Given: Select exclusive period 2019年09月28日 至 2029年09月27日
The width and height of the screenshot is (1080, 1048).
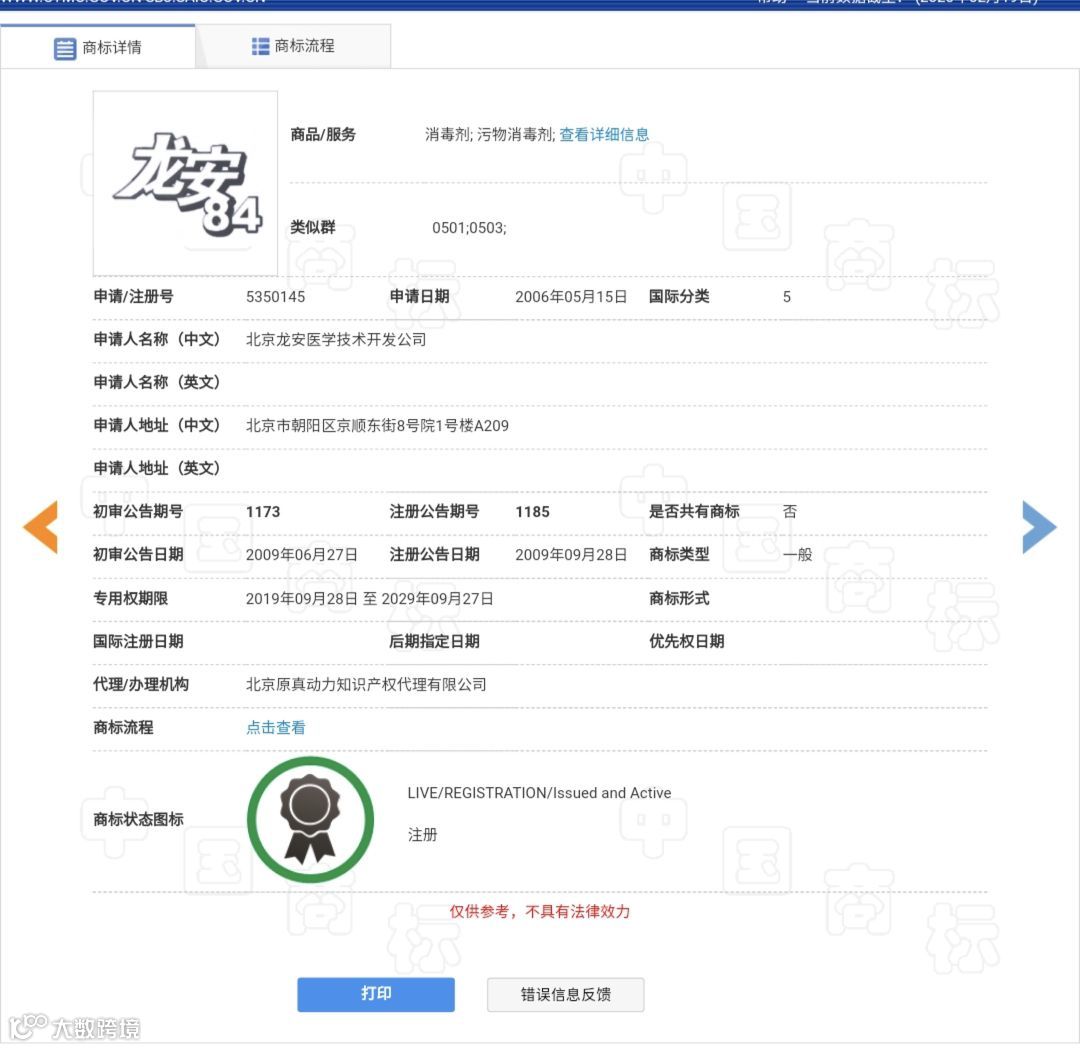Looking at the screenshot, I should [370, 598].
